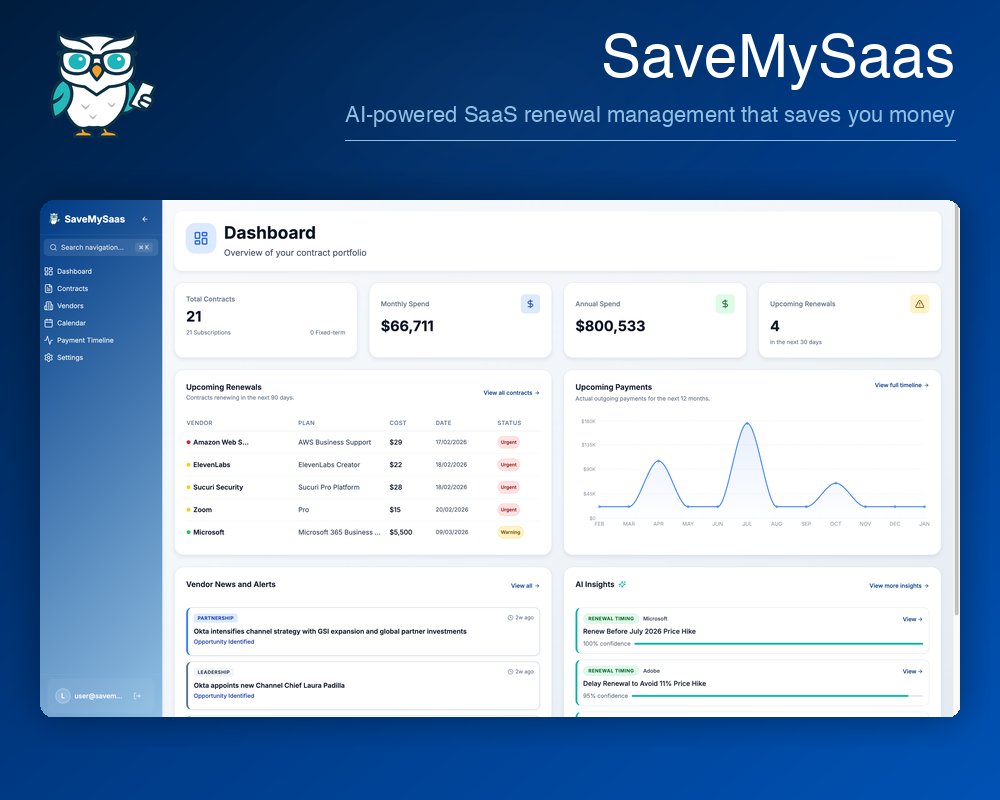Viewport: 1000px width, 800px height.
Task: Open View all vendor news link
Action: [525, 586]
